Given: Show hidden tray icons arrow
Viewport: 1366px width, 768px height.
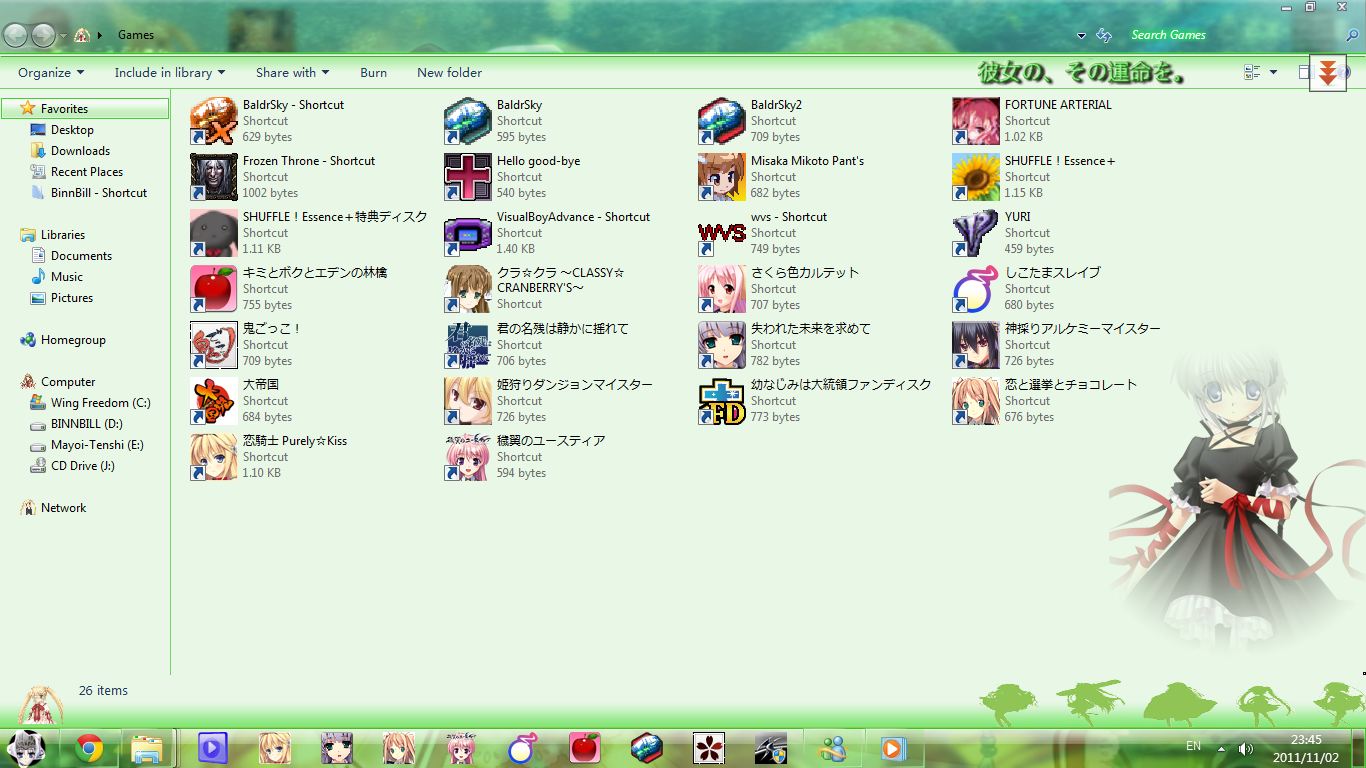Looking at the screenshot, I should [1221, 748].
